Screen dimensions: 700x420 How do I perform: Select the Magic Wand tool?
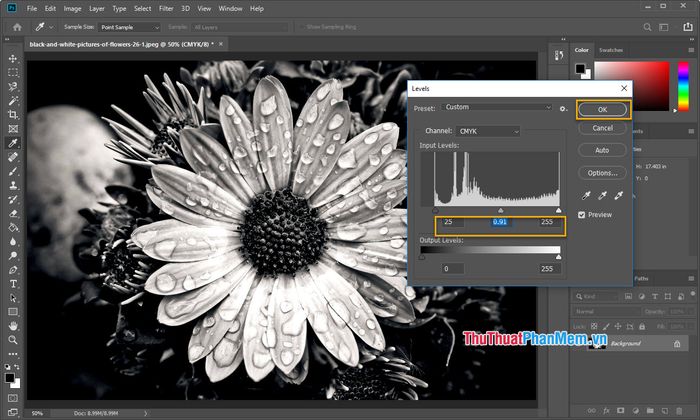tap(13, 100)
